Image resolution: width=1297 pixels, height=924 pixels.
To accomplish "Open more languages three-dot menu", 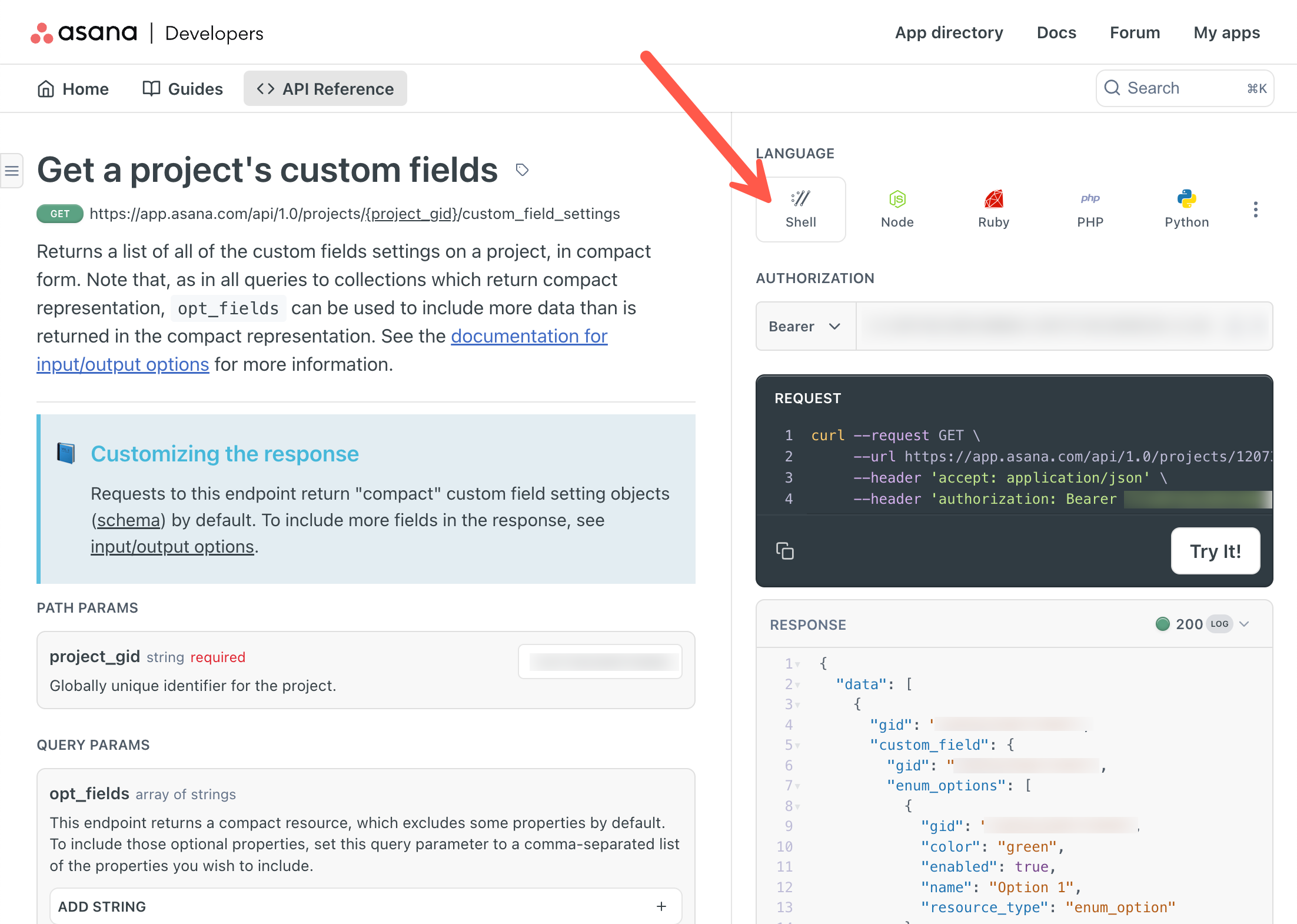I will pos(1255,210).
